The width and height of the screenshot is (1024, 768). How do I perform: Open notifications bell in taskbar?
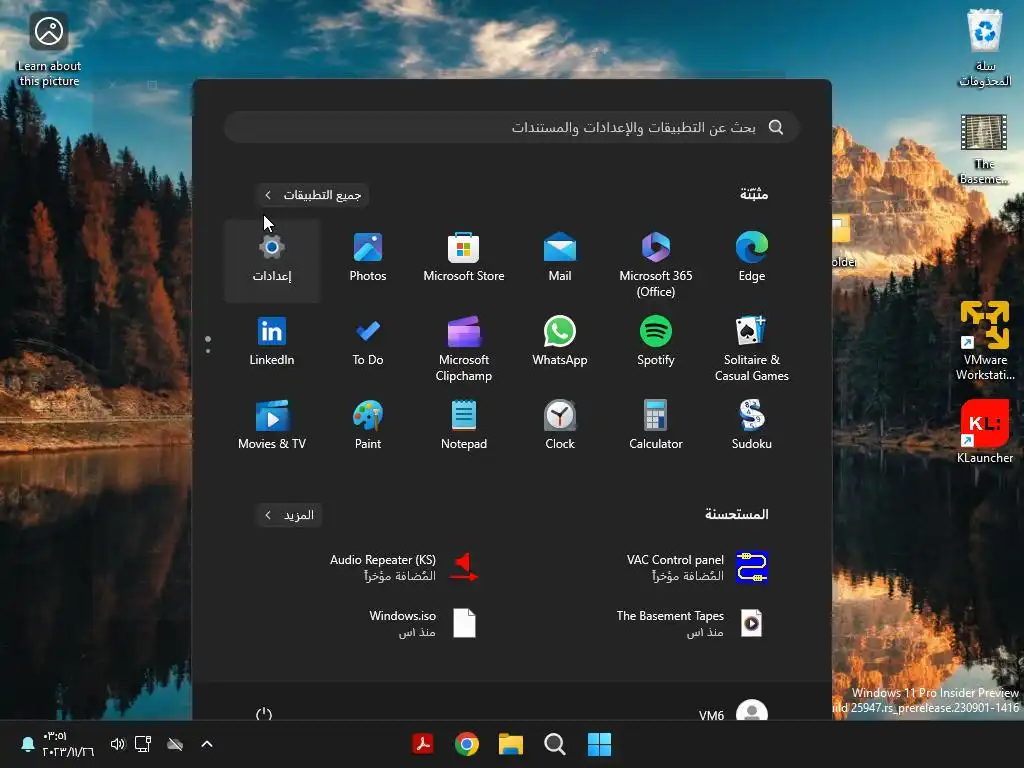coord(27,744)
